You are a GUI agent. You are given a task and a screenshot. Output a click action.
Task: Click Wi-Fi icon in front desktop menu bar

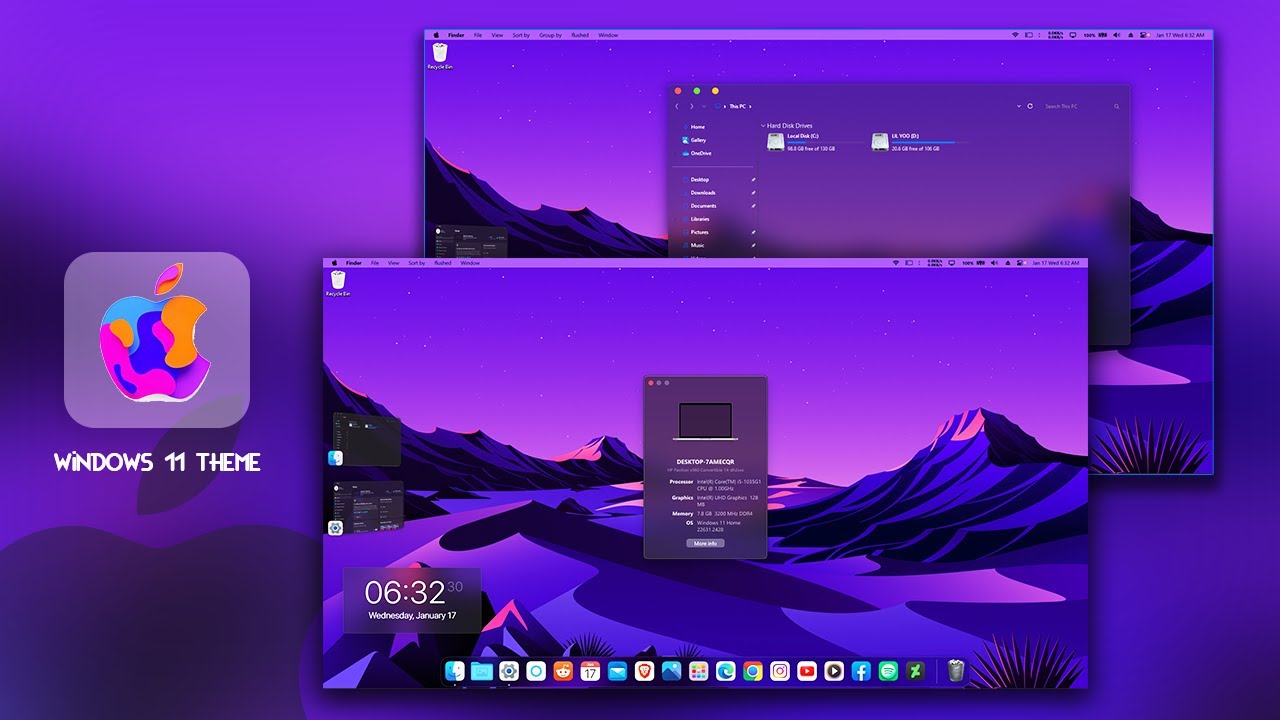coord(896,263)
